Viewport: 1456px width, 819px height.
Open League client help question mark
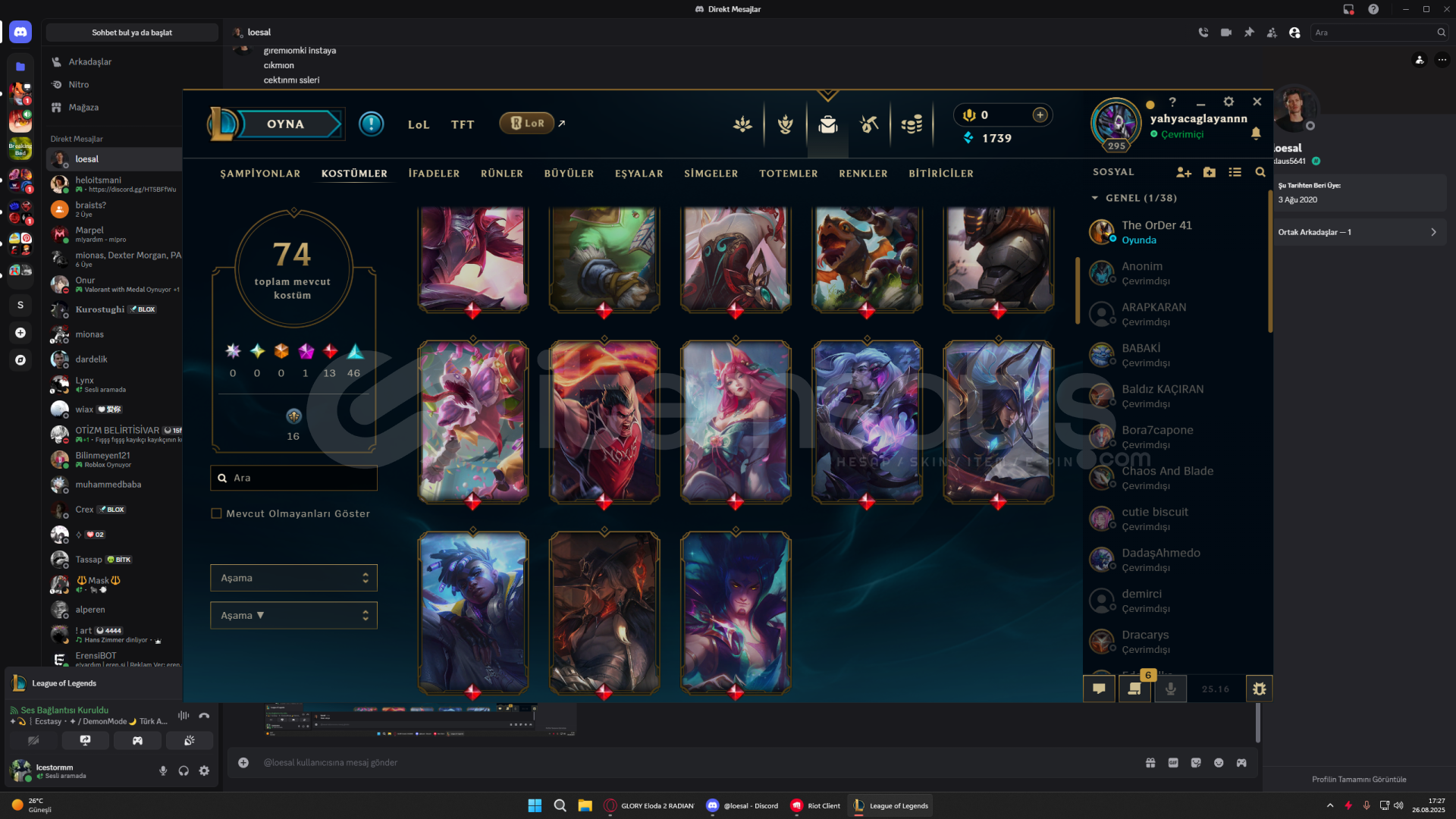tap(1172, 102)
